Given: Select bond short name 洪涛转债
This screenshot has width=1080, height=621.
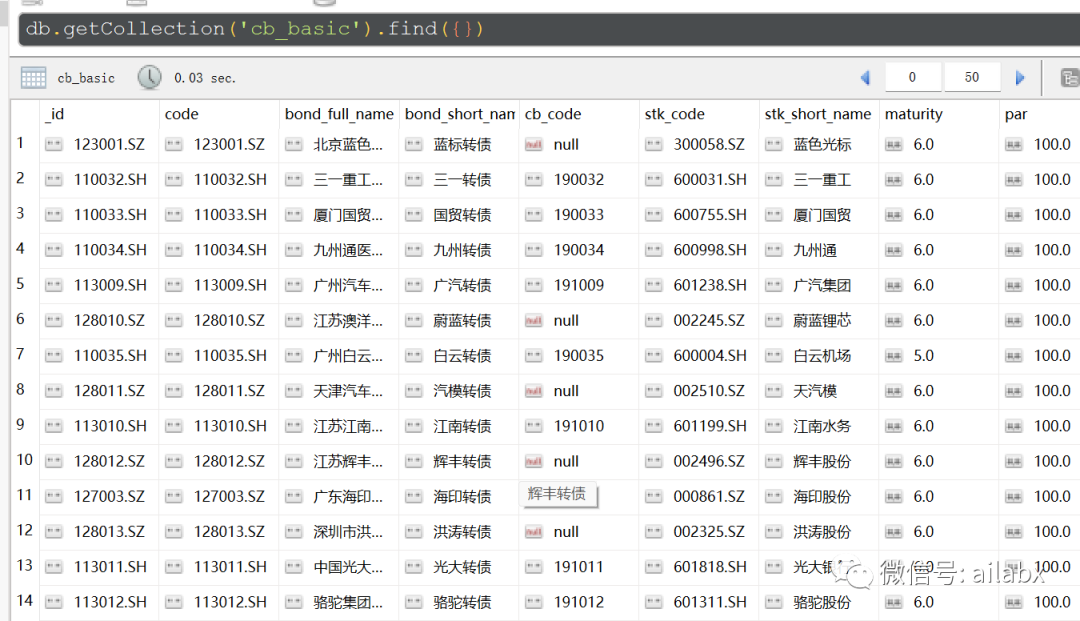Looking at the screenshot, I should [x=462, y=532].
